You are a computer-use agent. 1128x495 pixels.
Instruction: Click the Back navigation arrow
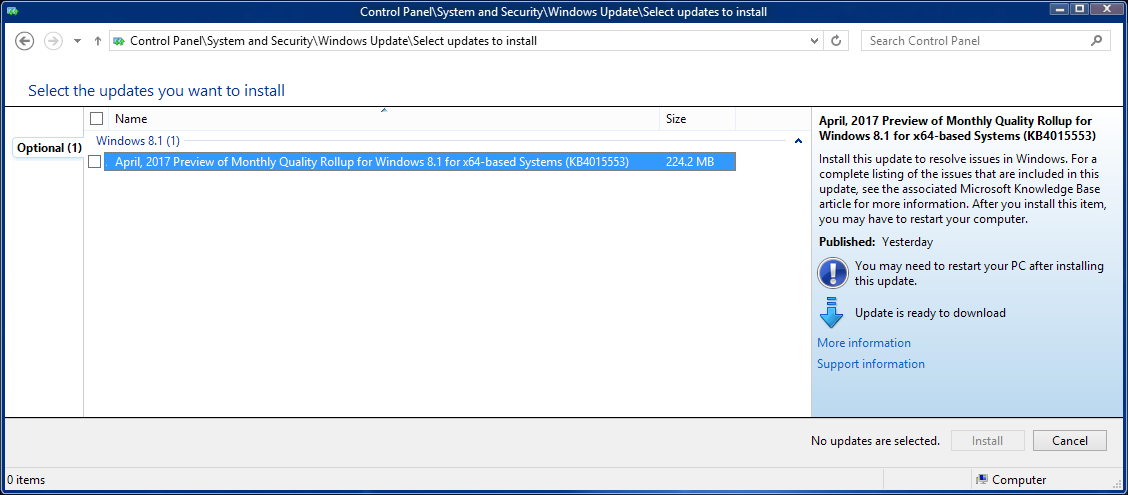click(26, 41)
